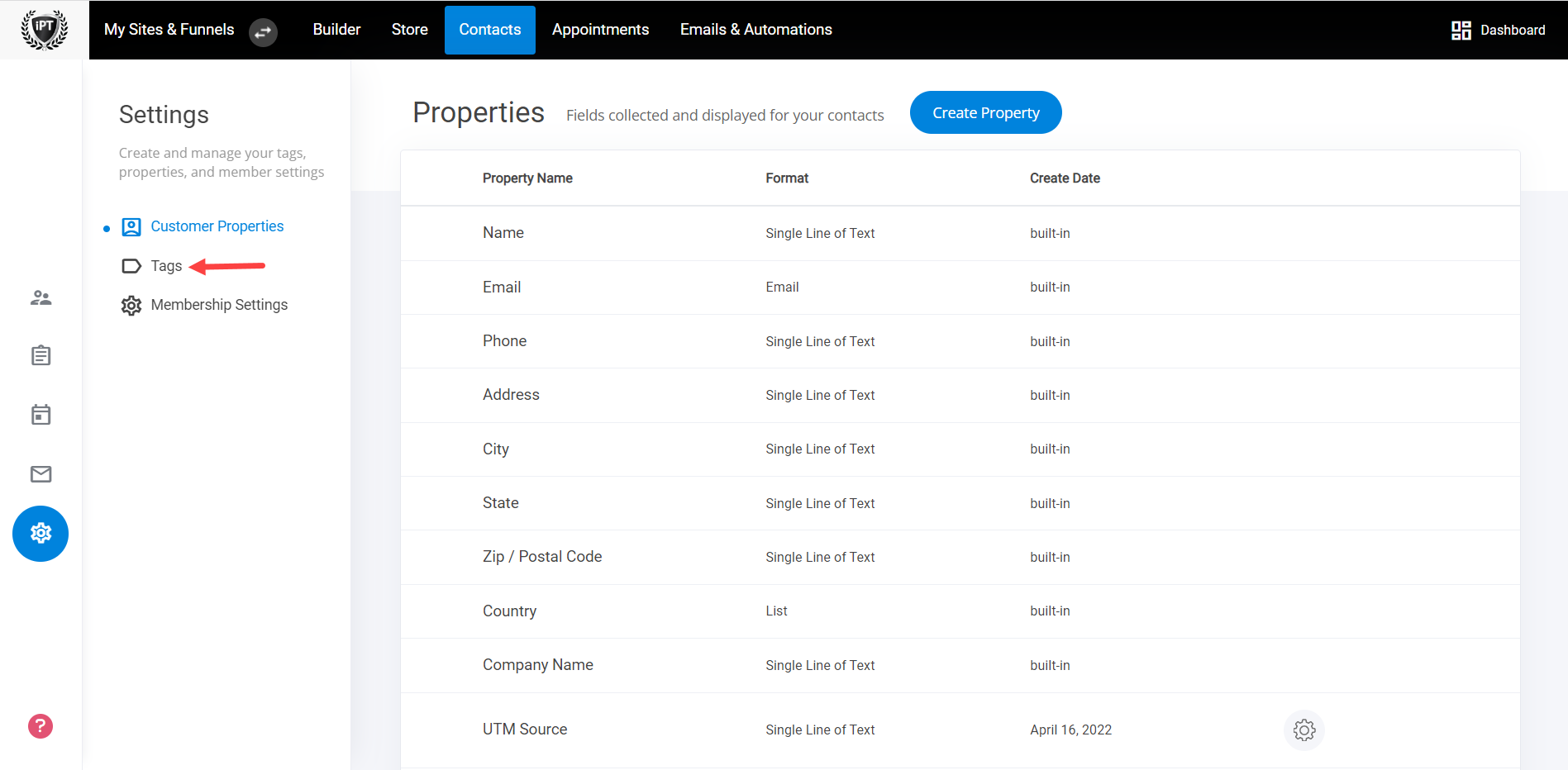Go to Appointments
Image resolution: width=1568 pixels, height=770 pixels.
point(600,30)
